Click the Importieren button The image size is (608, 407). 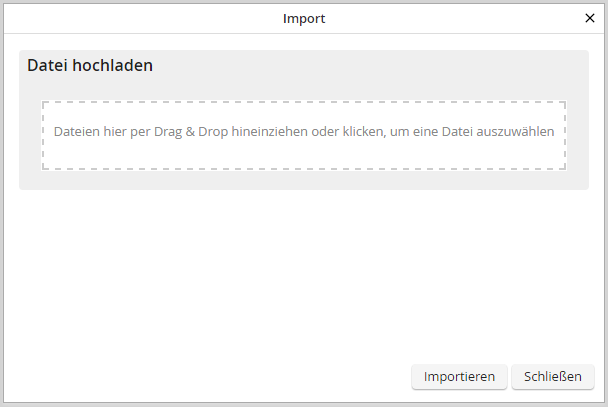point(459,376)
